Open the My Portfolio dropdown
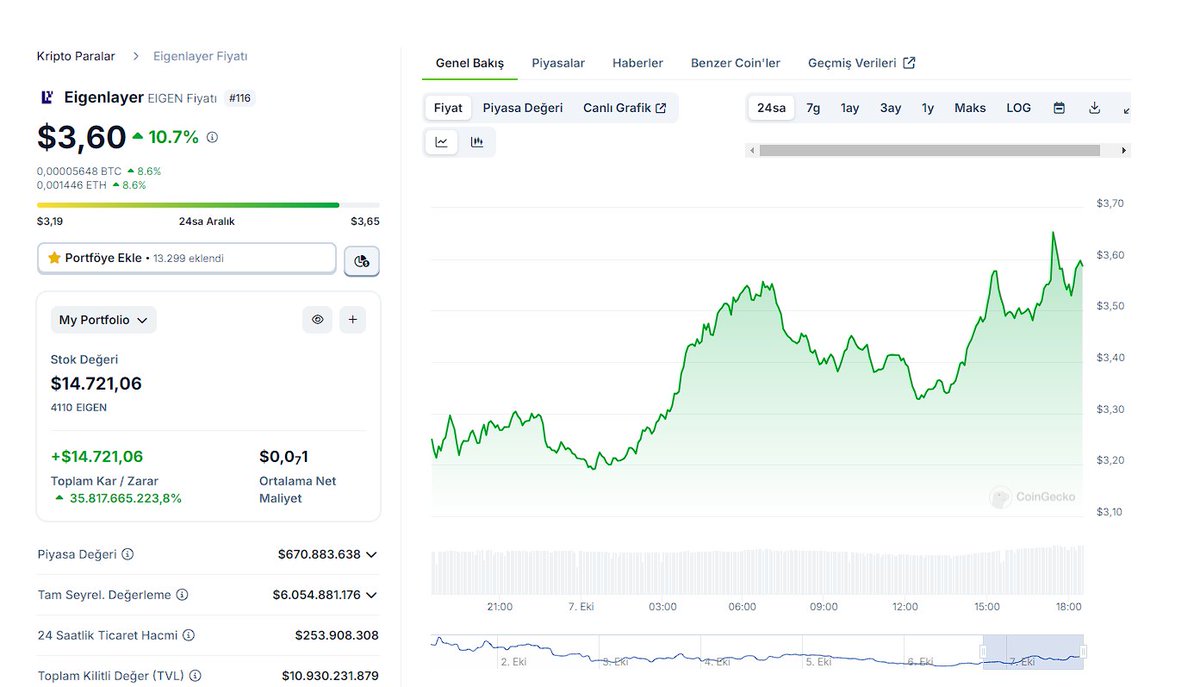Image resolution: width=1200 pixels, height=687 pixels. click(x=104, y=320)
